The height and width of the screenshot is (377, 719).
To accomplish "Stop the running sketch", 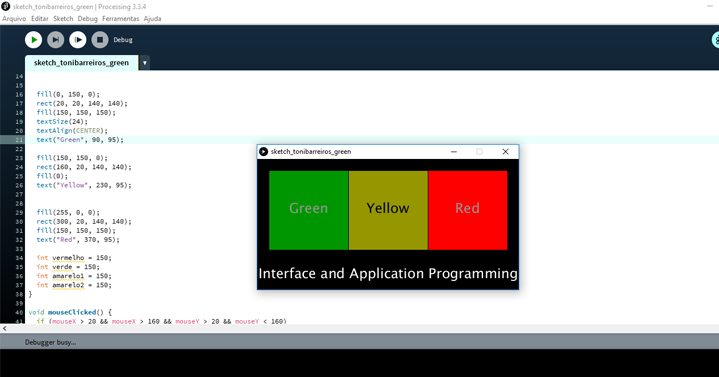I will click(100, 40).
